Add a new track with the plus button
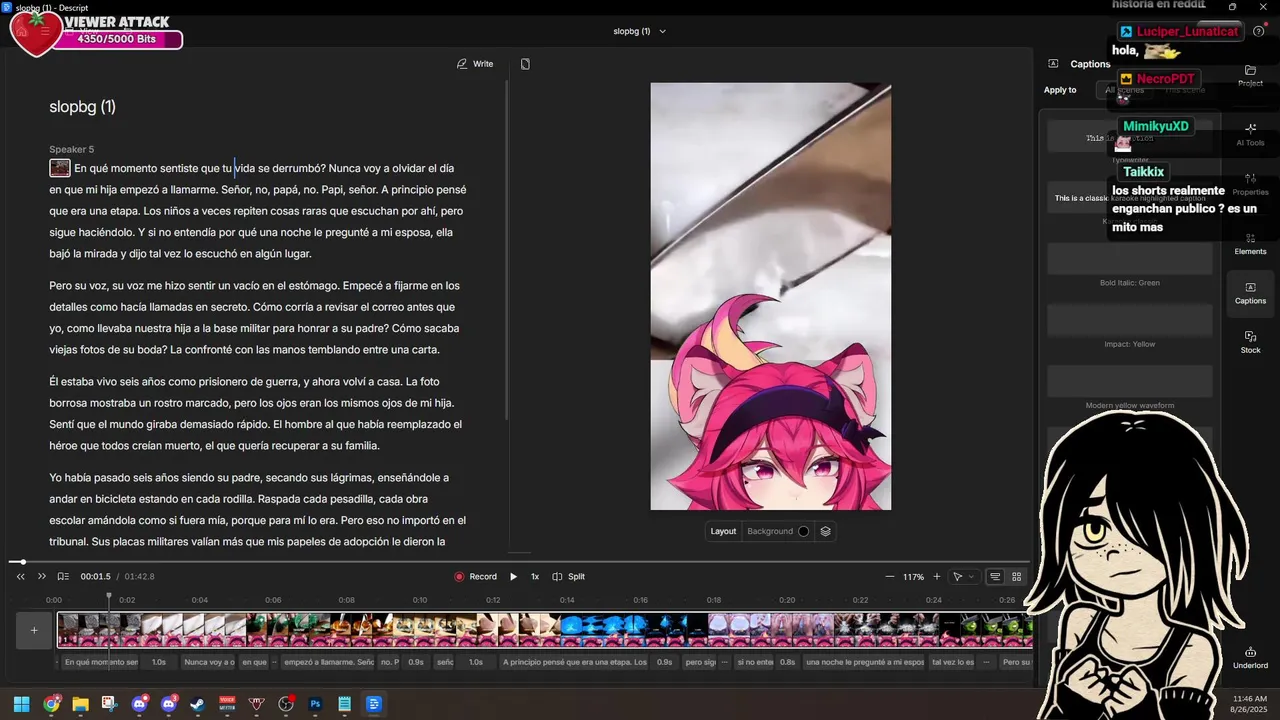 pos(33,630)
